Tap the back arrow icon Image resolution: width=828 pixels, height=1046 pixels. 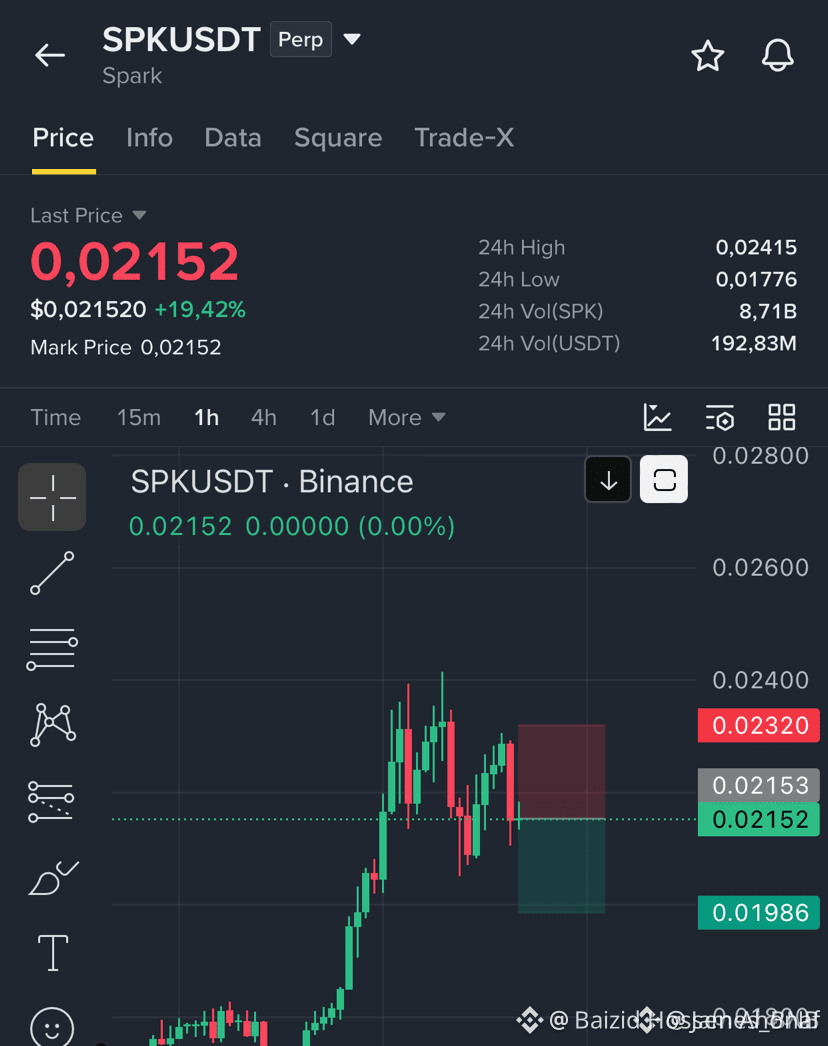pos(50,55)
